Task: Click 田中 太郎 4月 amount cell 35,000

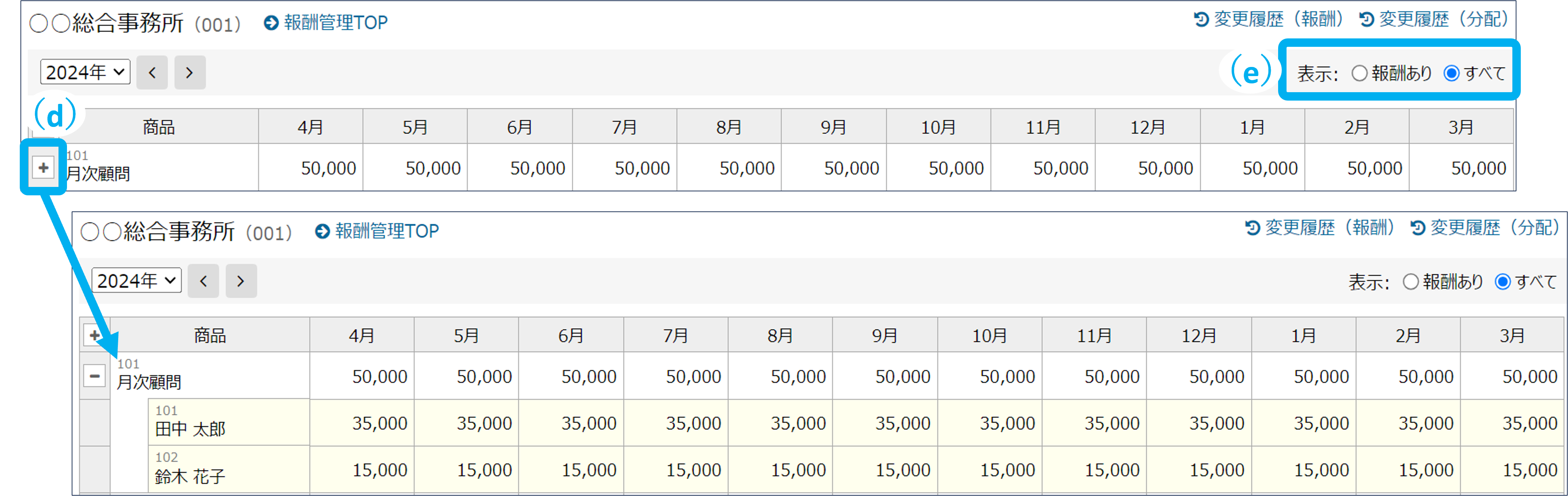Action: tap(362, 423)
